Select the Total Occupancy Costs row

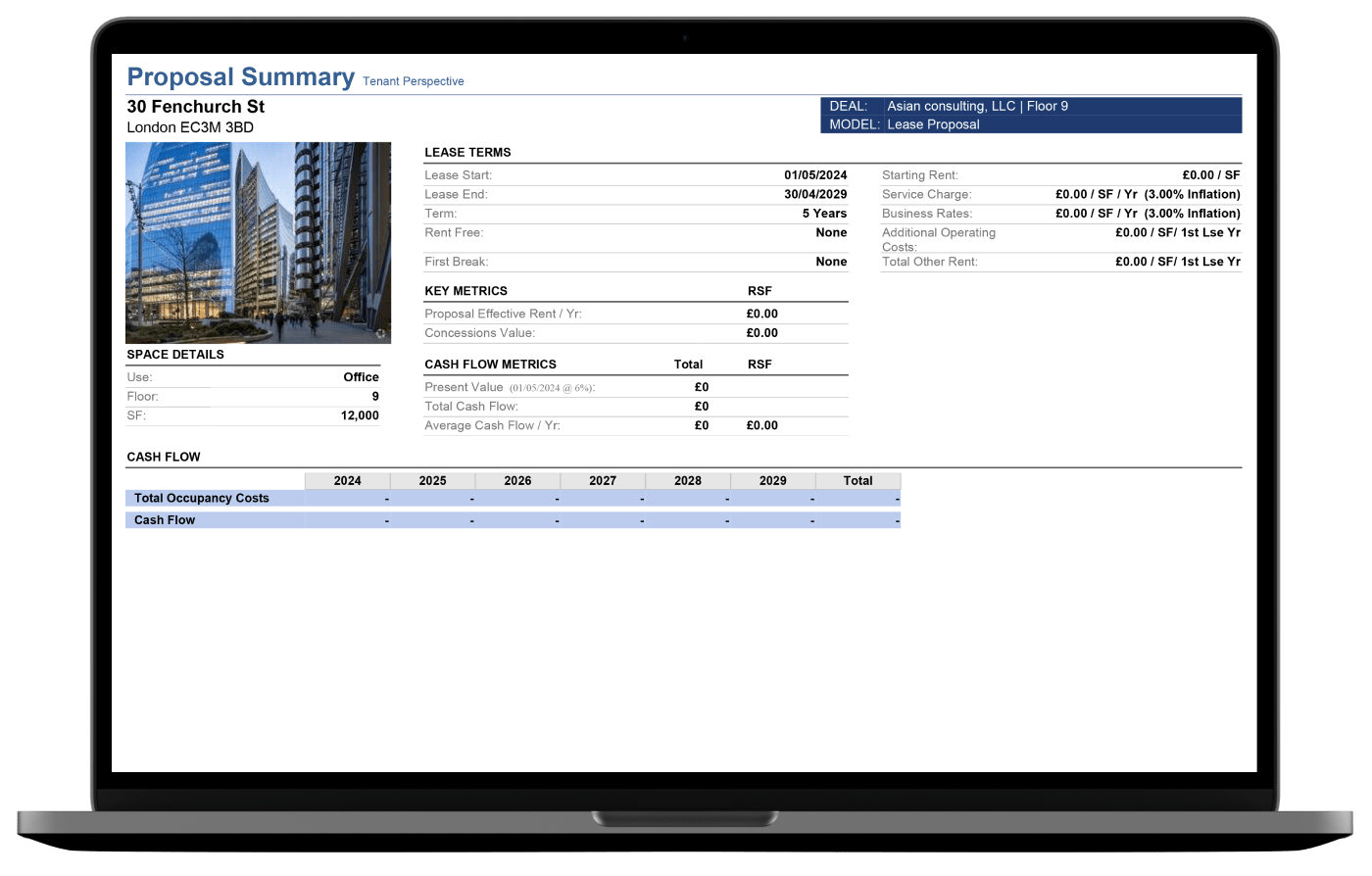click(x=202, y=498)
